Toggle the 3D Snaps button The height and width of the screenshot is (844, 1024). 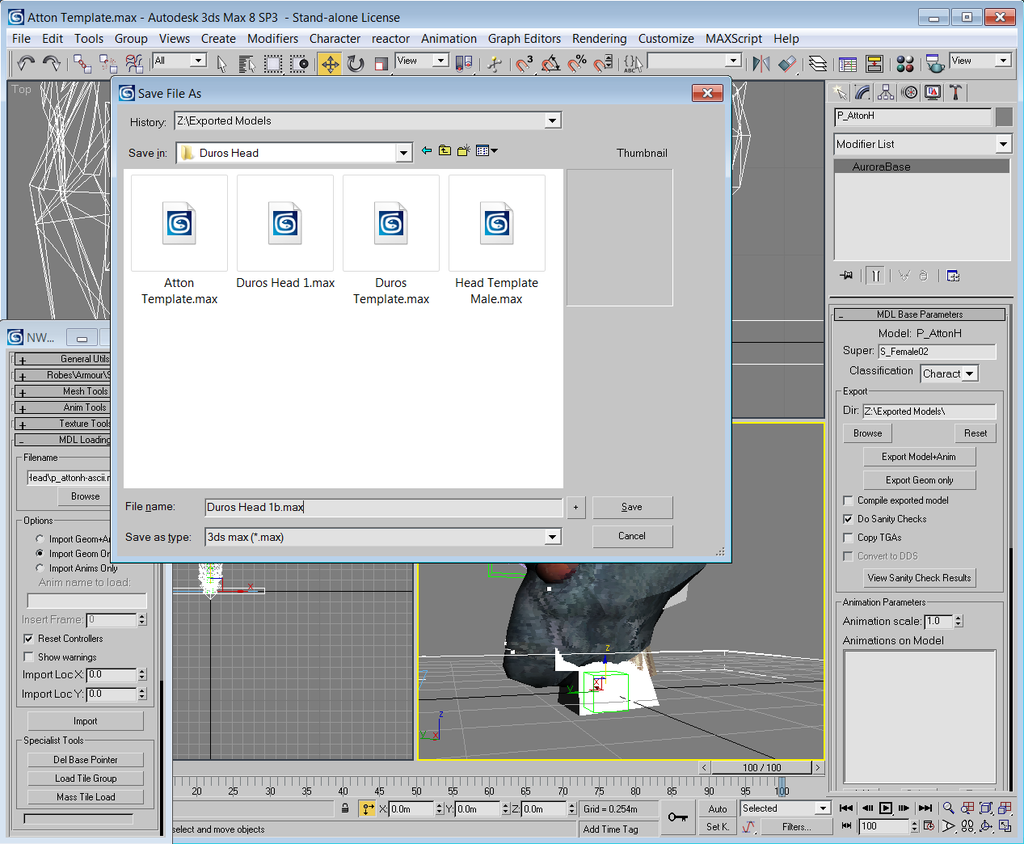point(524,63)
